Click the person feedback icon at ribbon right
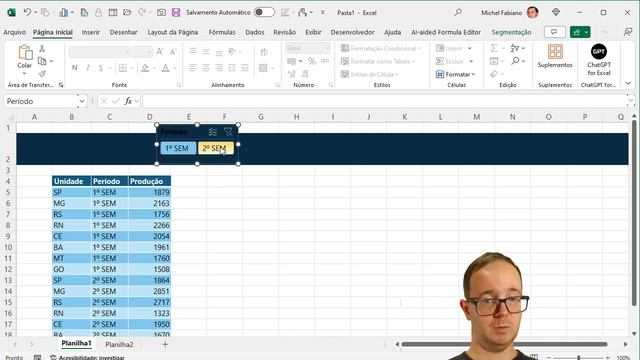The image size is (640, 360). 628,32
